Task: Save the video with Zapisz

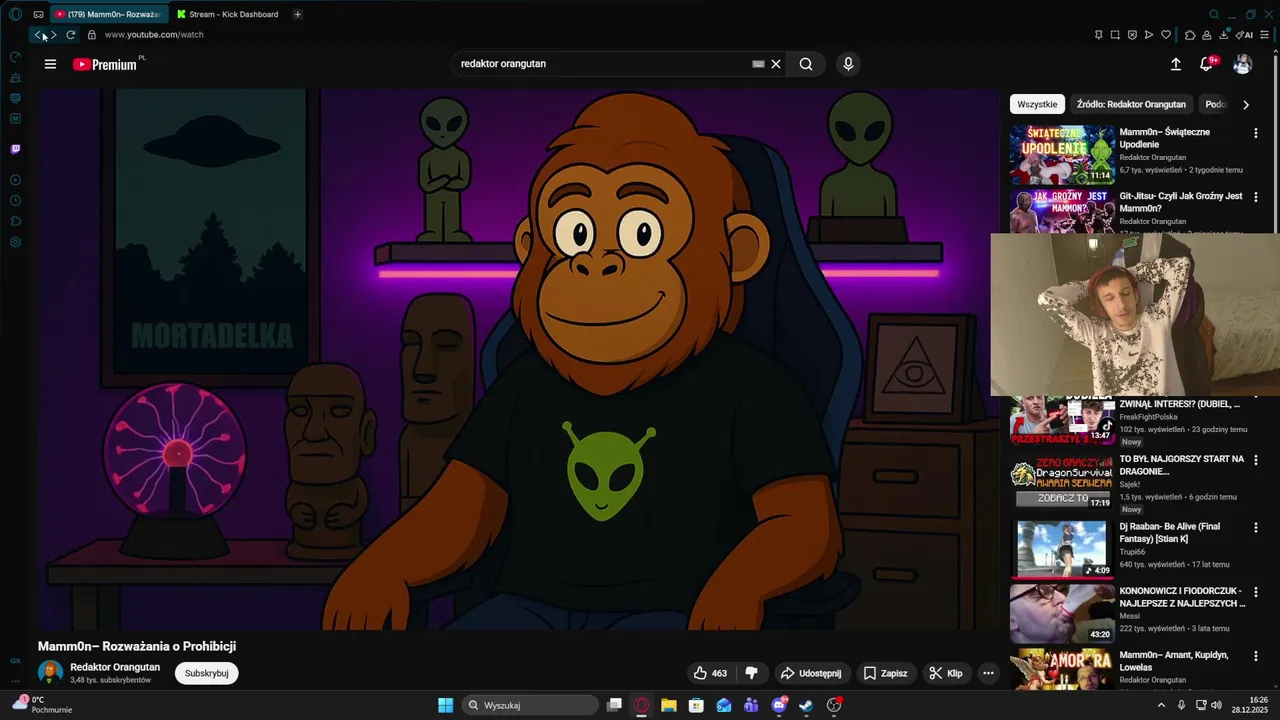Action: point(885,673)
